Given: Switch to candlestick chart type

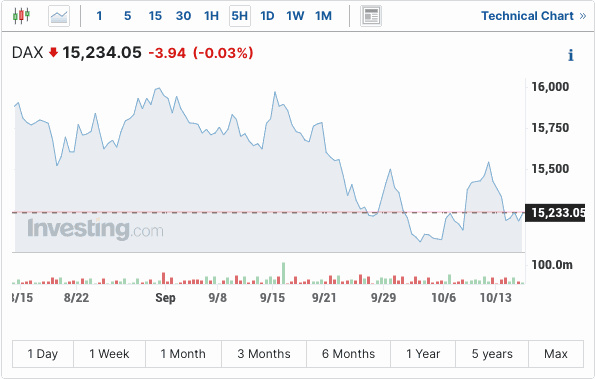Looking at the screenshot, I should 21,16.
